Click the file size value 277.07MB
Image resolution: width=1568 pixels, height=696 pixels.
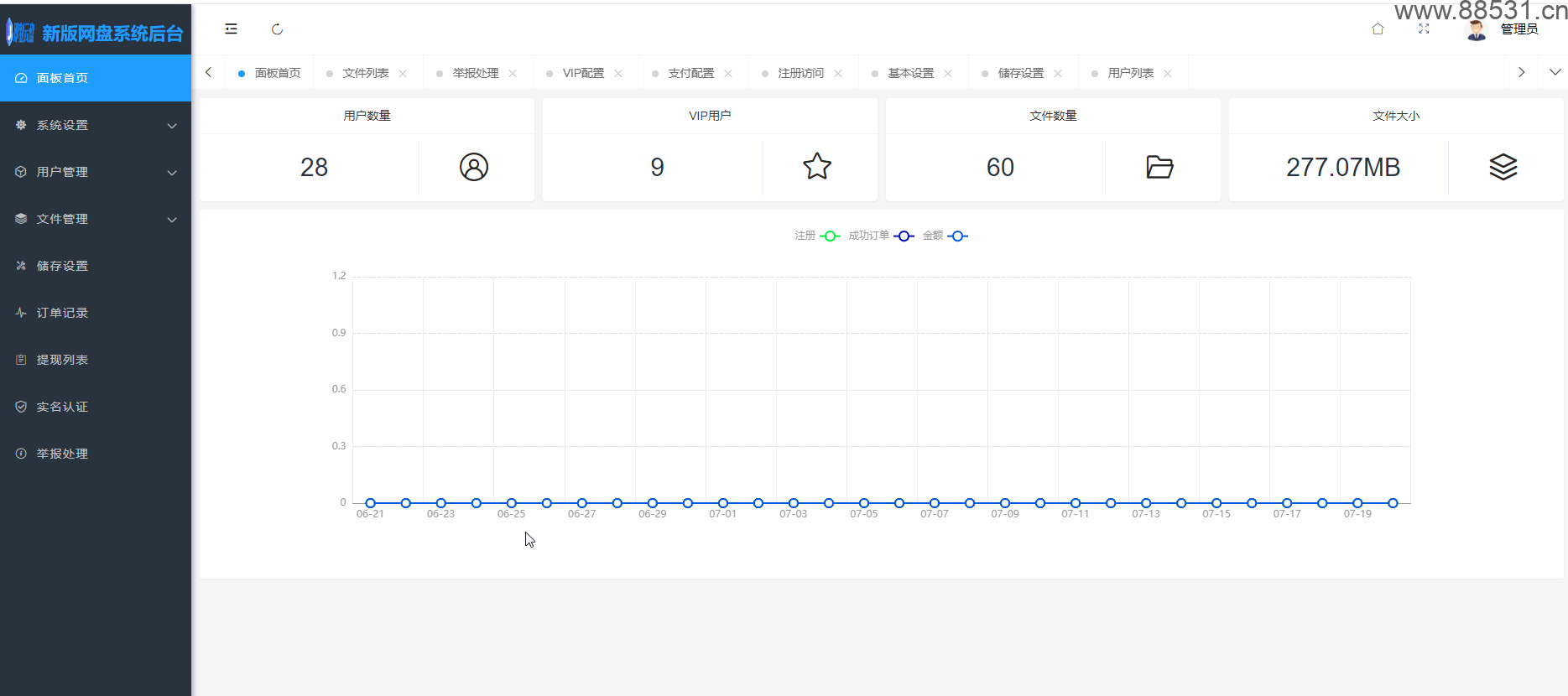point(1343,167)
